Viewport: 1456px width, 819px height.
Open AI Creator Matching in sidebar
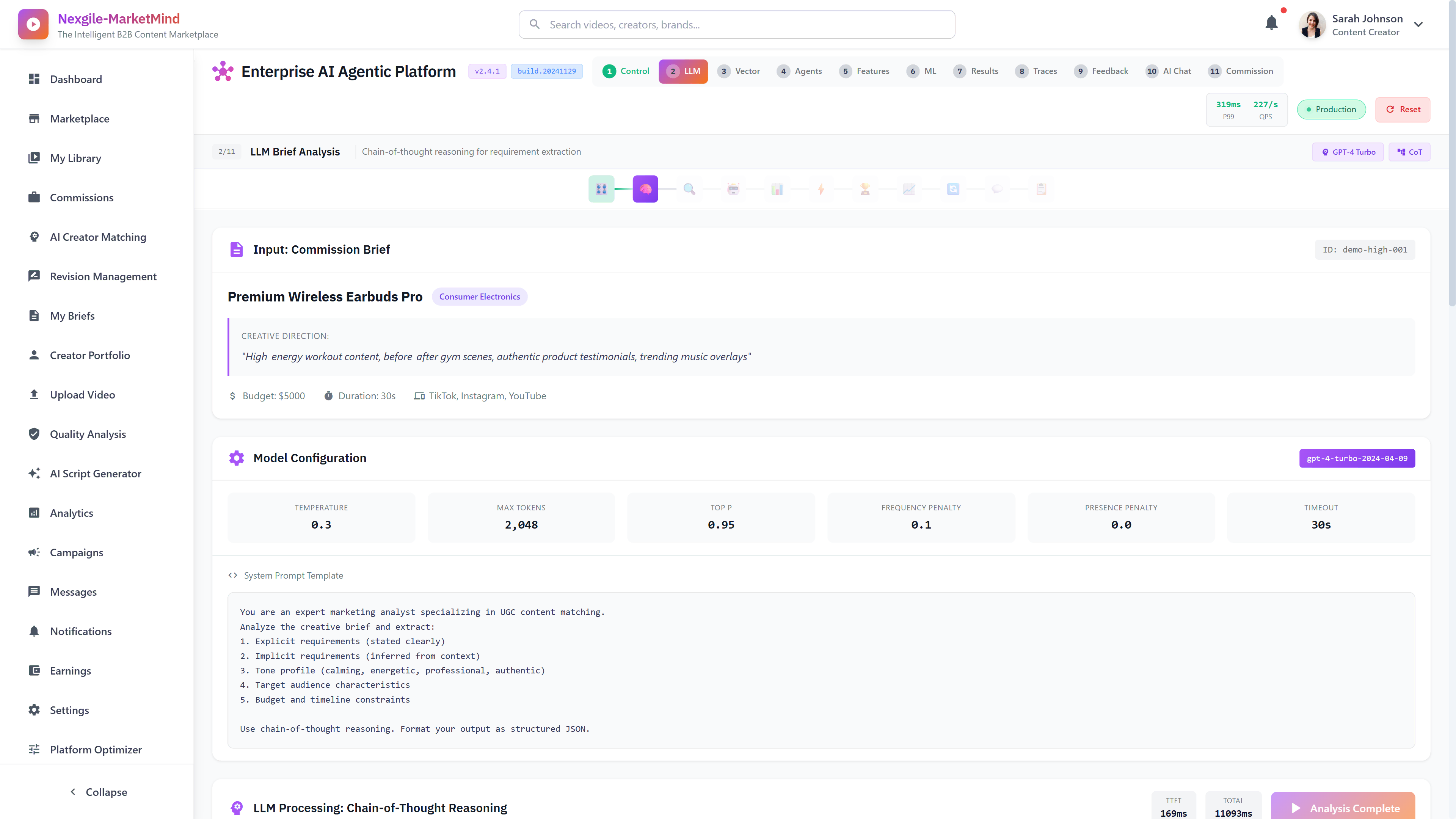[98, 237]
